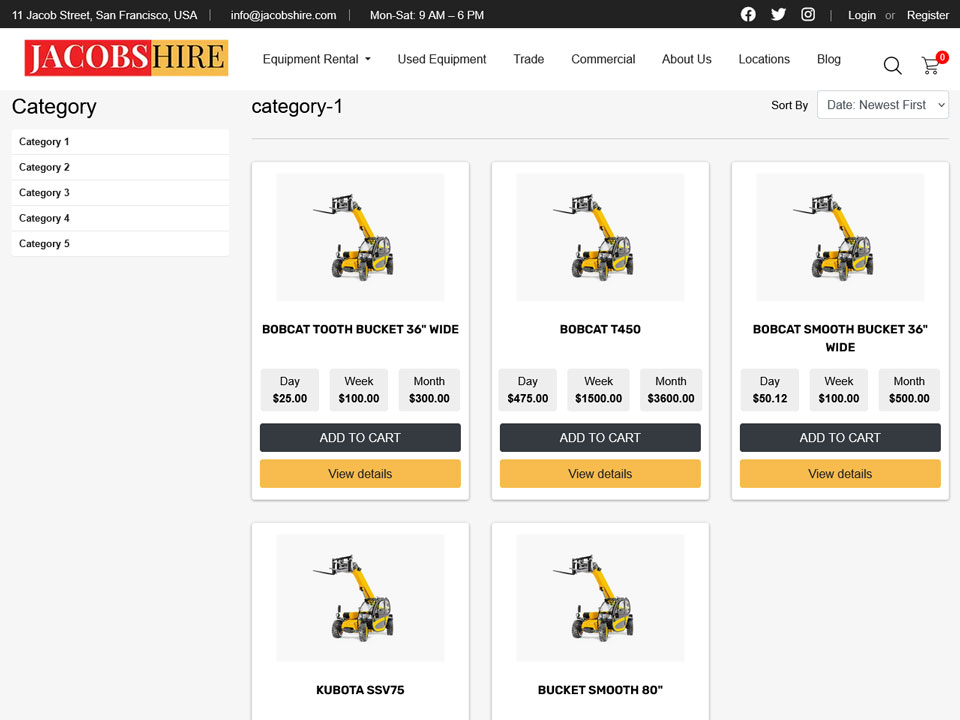Expand the Equipment Rental dropdown menu
The width and height of the screenshot is (960, 720).
click(316, 59)
